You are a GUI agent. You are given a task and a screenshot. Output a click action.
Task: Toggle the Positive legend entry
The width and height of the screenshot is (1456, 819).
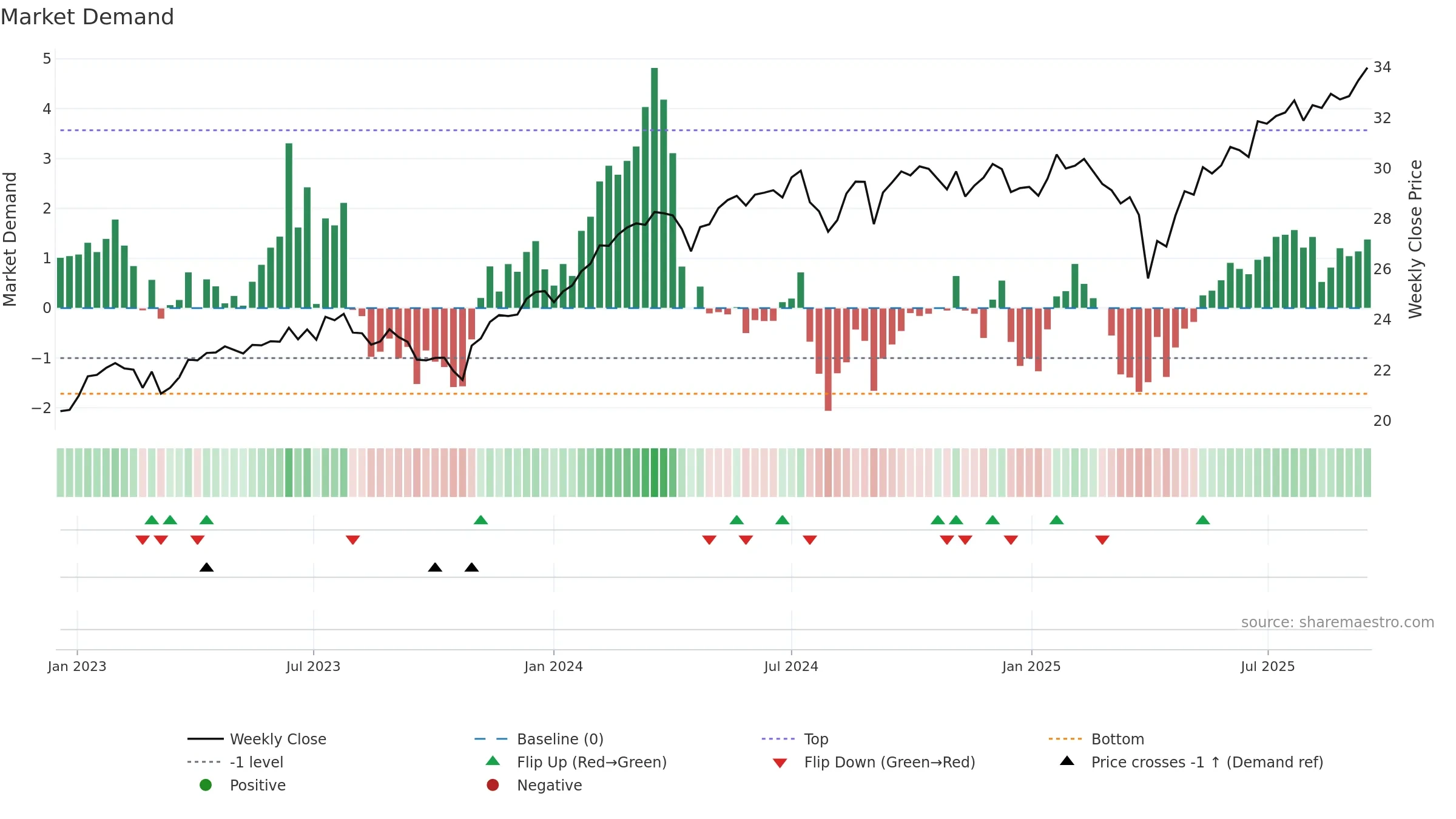pyautogui.click(x=243, y=785)
